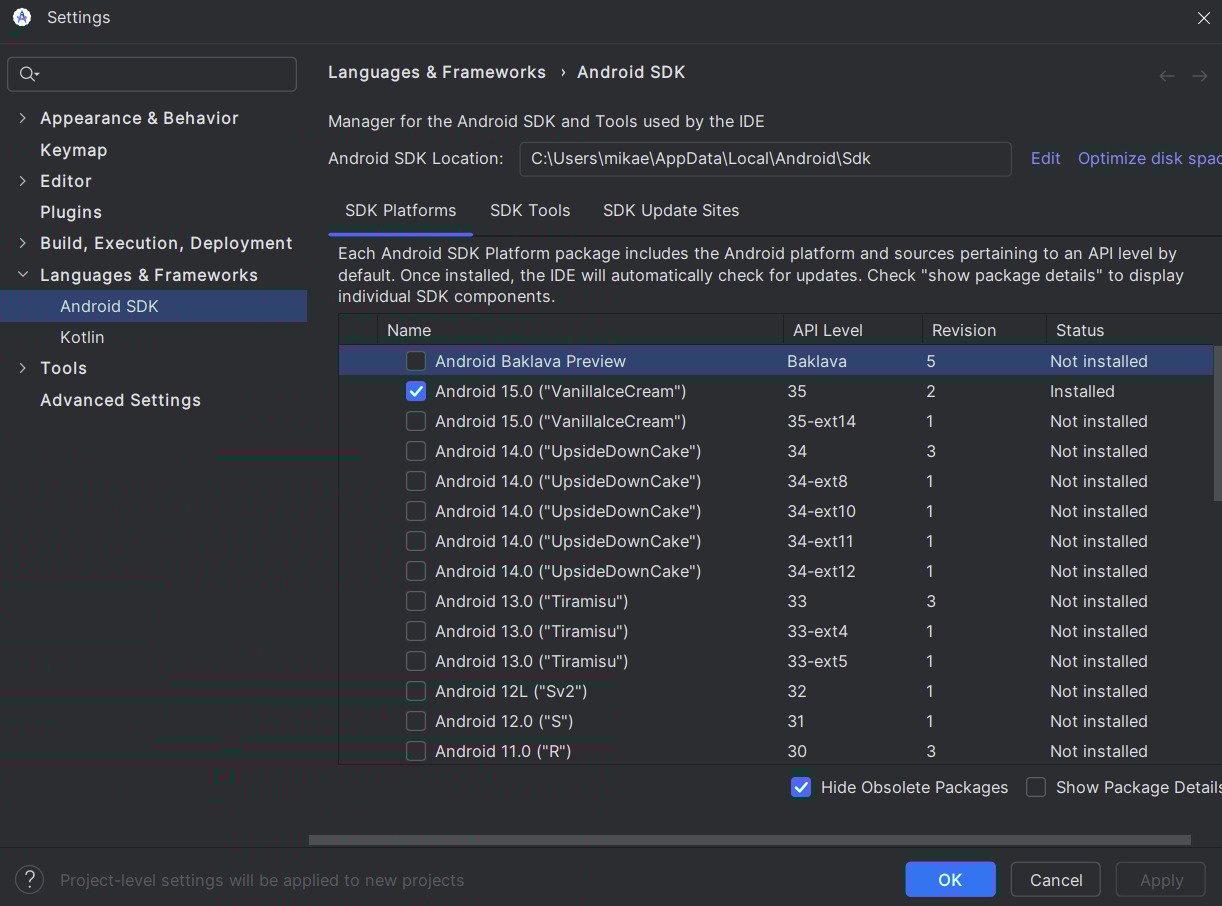Collapse Languages & Frameworks section
This screenshot has width=1222, height=906.
[x=23, y=275]
